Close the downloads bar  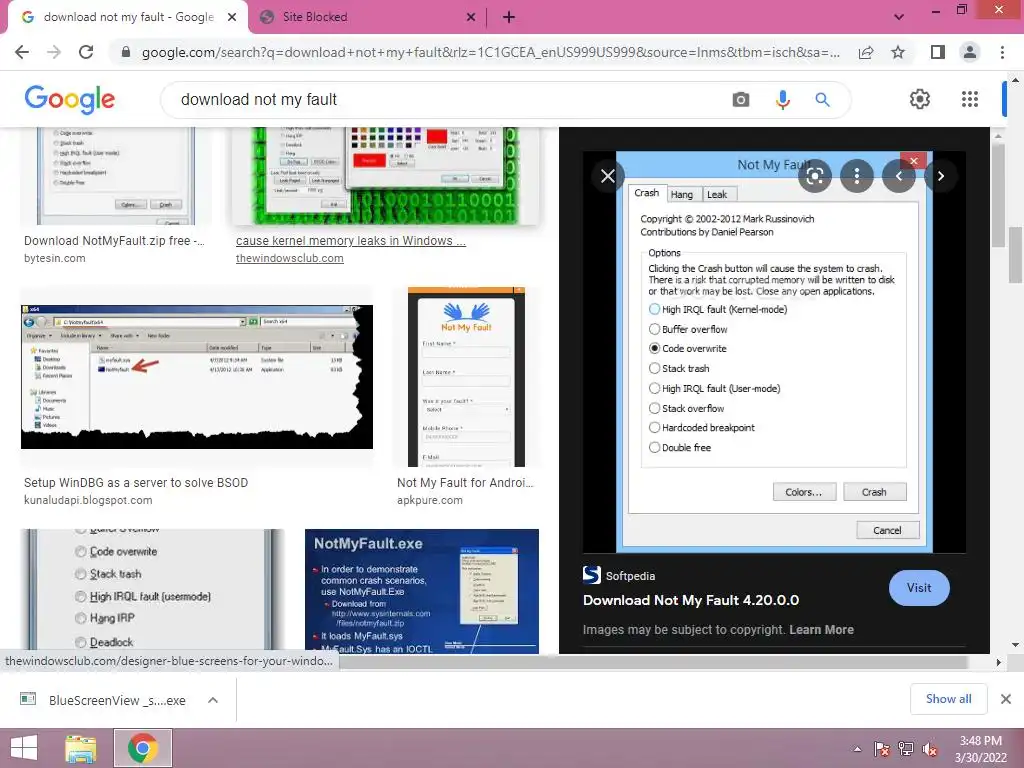pyautogui.click(x=1006, y=699)
